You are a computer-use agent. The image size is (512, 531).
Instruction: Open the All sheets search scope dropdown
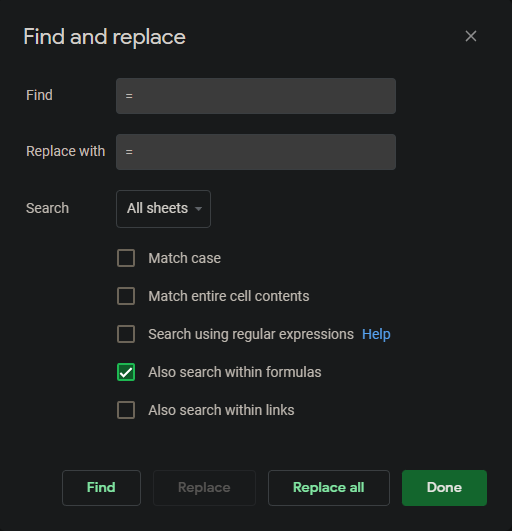coord(163,209)
